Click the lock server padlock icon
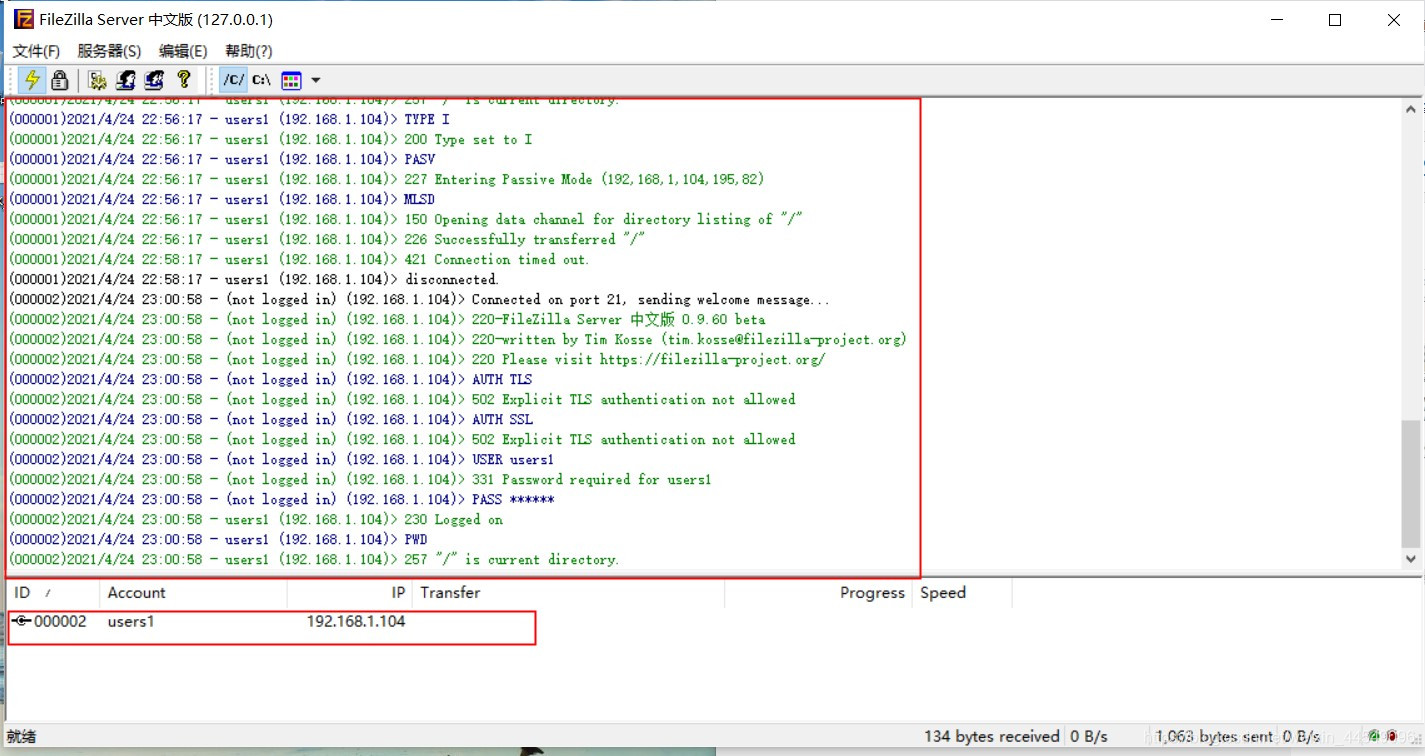 pyautogui.click(x=60, y=80)
